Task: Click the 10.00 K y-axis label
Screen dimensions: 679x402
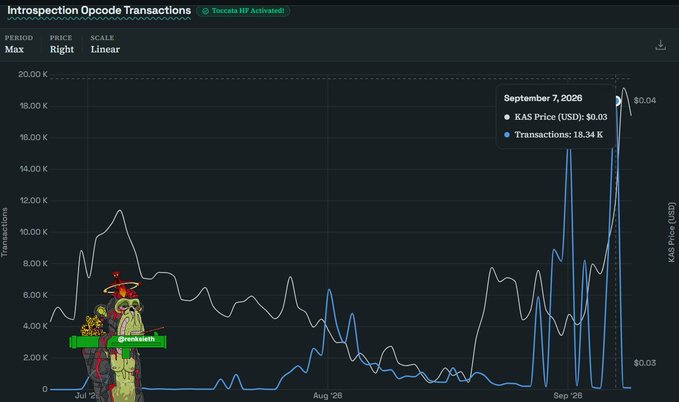Action: click(x=33, y=232)
